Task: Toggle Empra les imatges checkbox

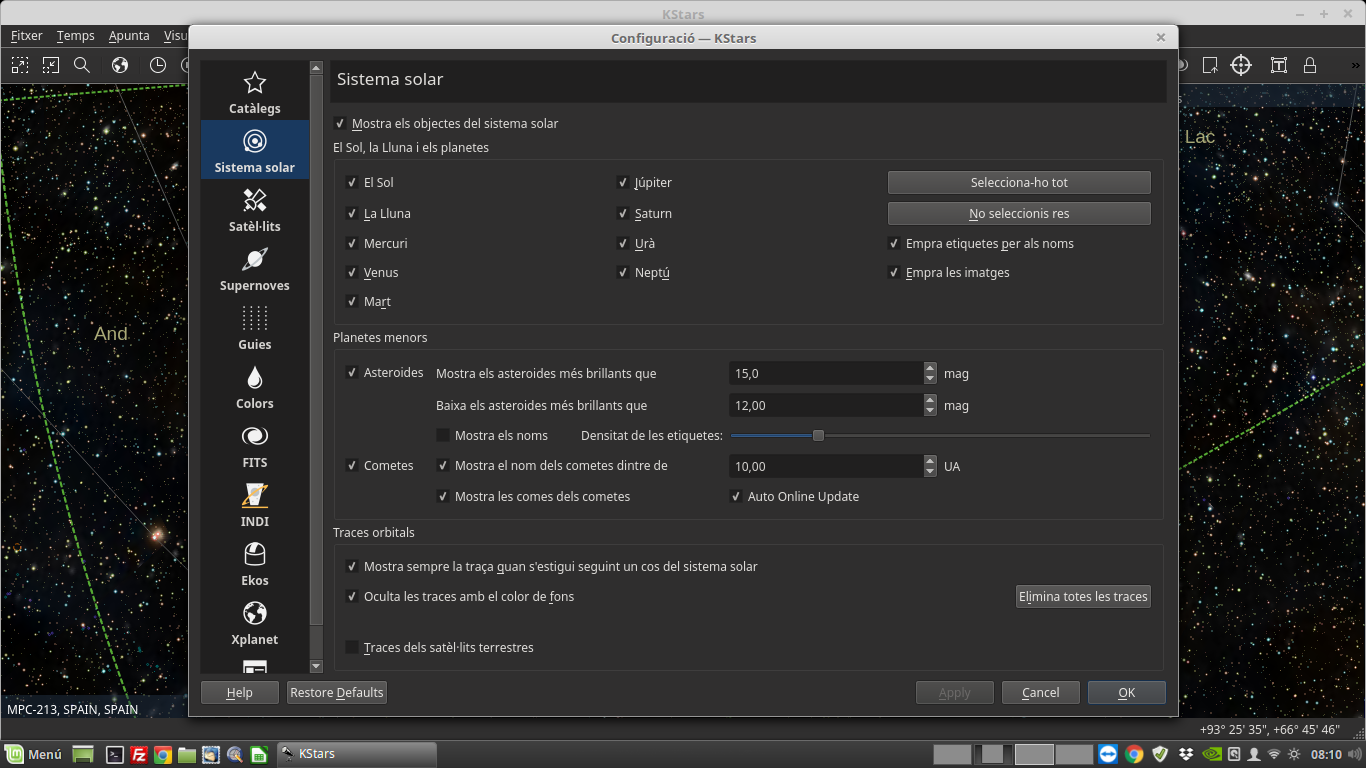Action: [949, 273]
